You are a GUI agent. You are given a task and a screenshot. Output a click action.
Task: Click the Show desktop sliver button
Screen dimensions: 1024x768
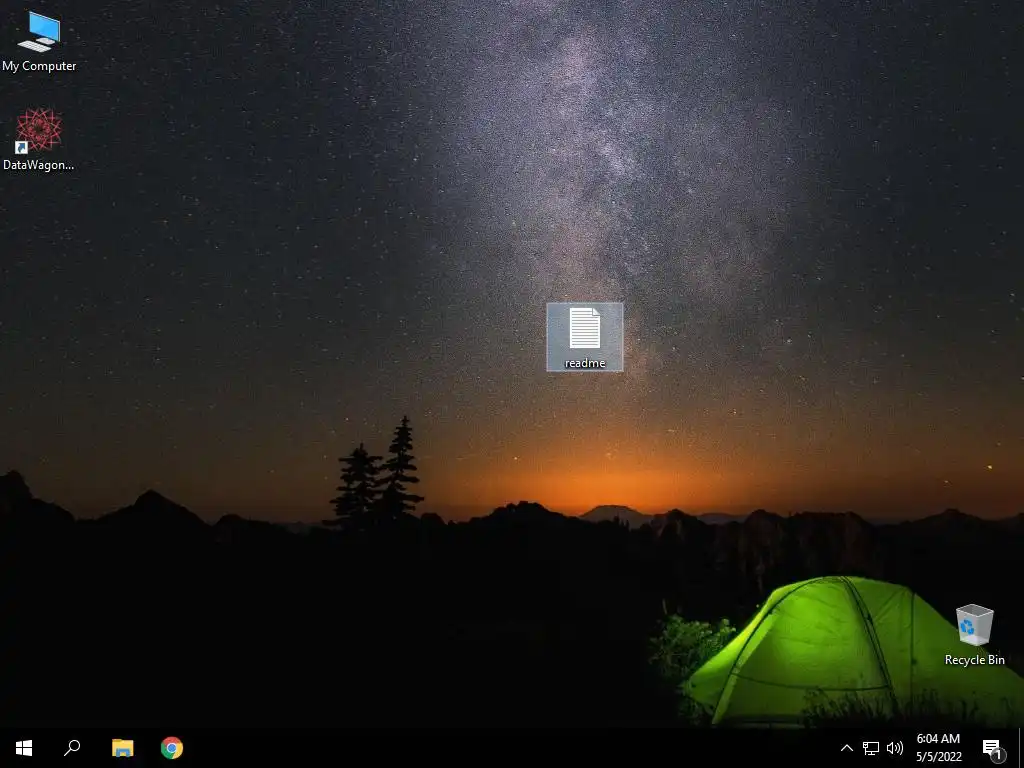[1020, 748]
